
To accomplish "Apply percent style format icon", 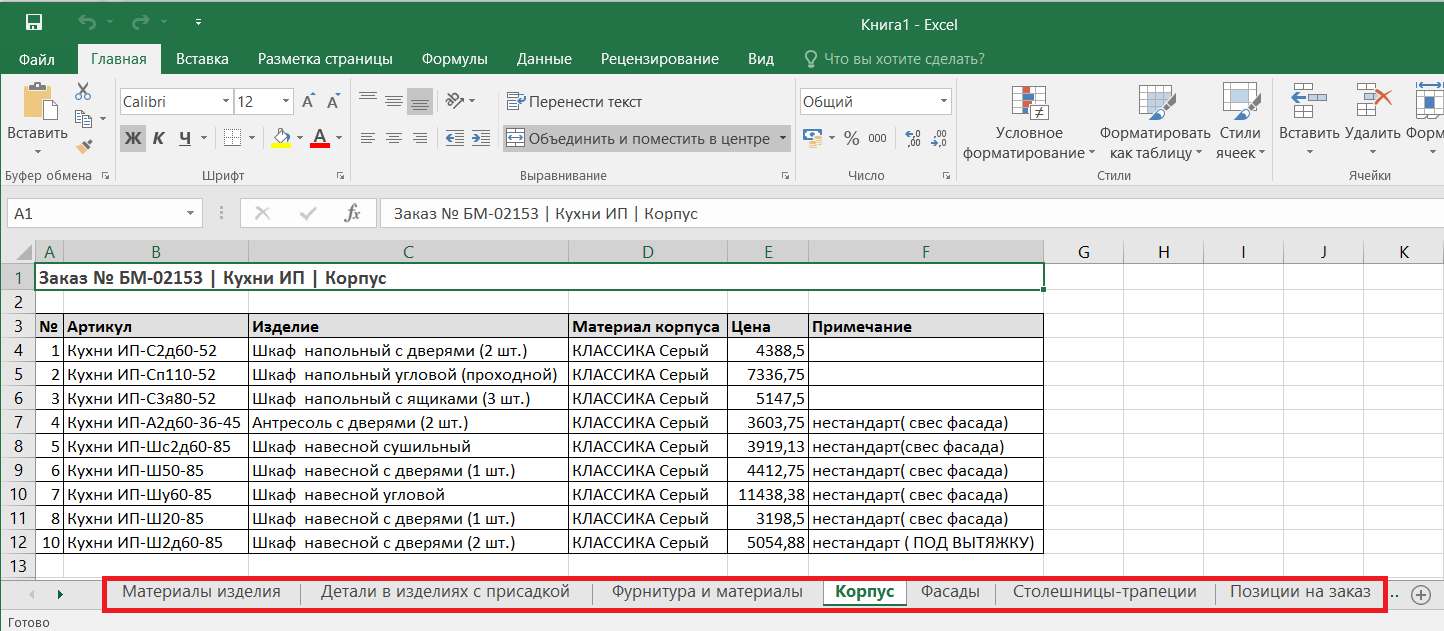I will click(x=851, y=138).
